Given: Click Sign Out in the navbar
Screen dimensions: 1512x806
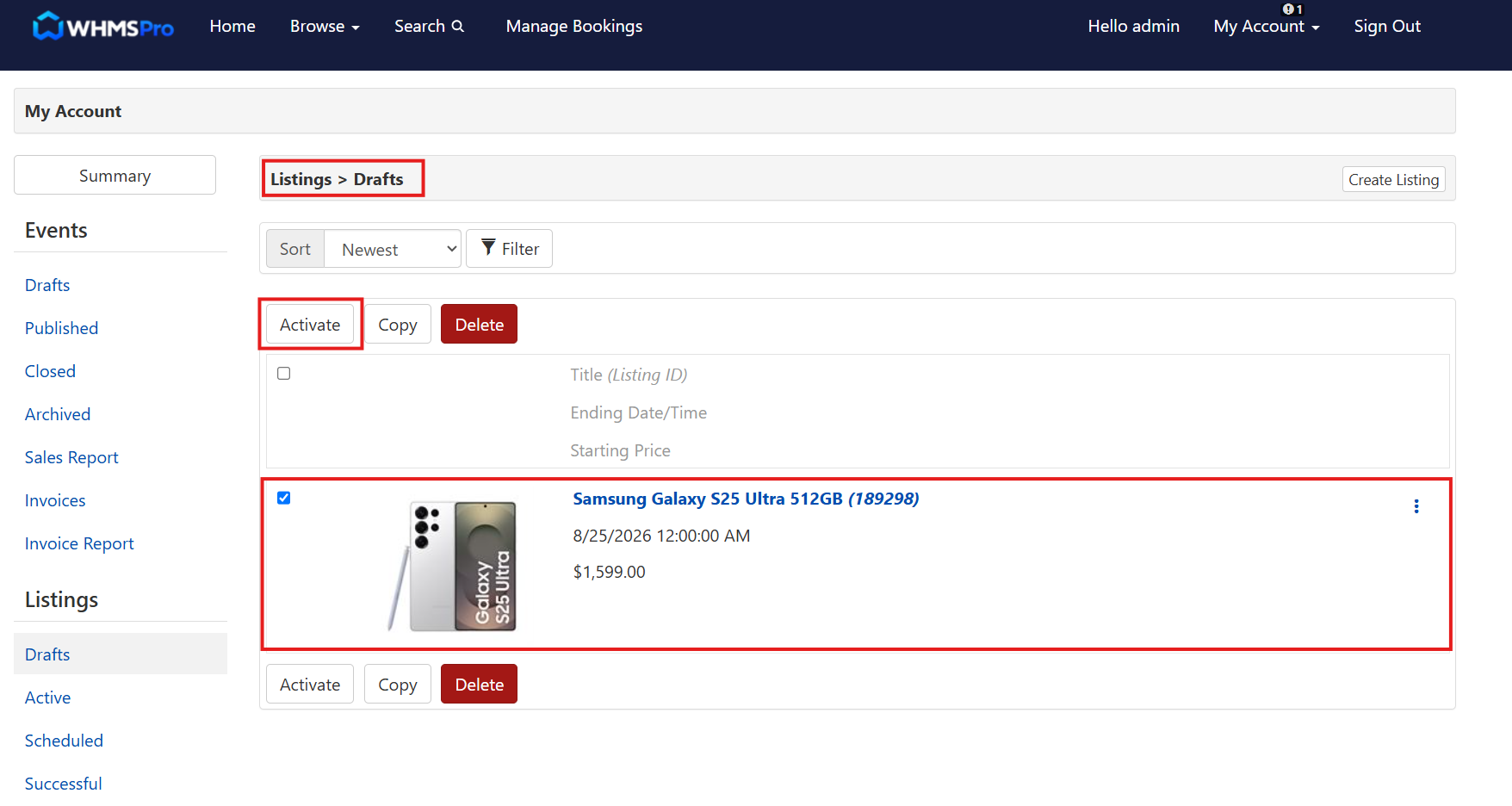Looking at the screenshot, I should [x=1387, y=27].
